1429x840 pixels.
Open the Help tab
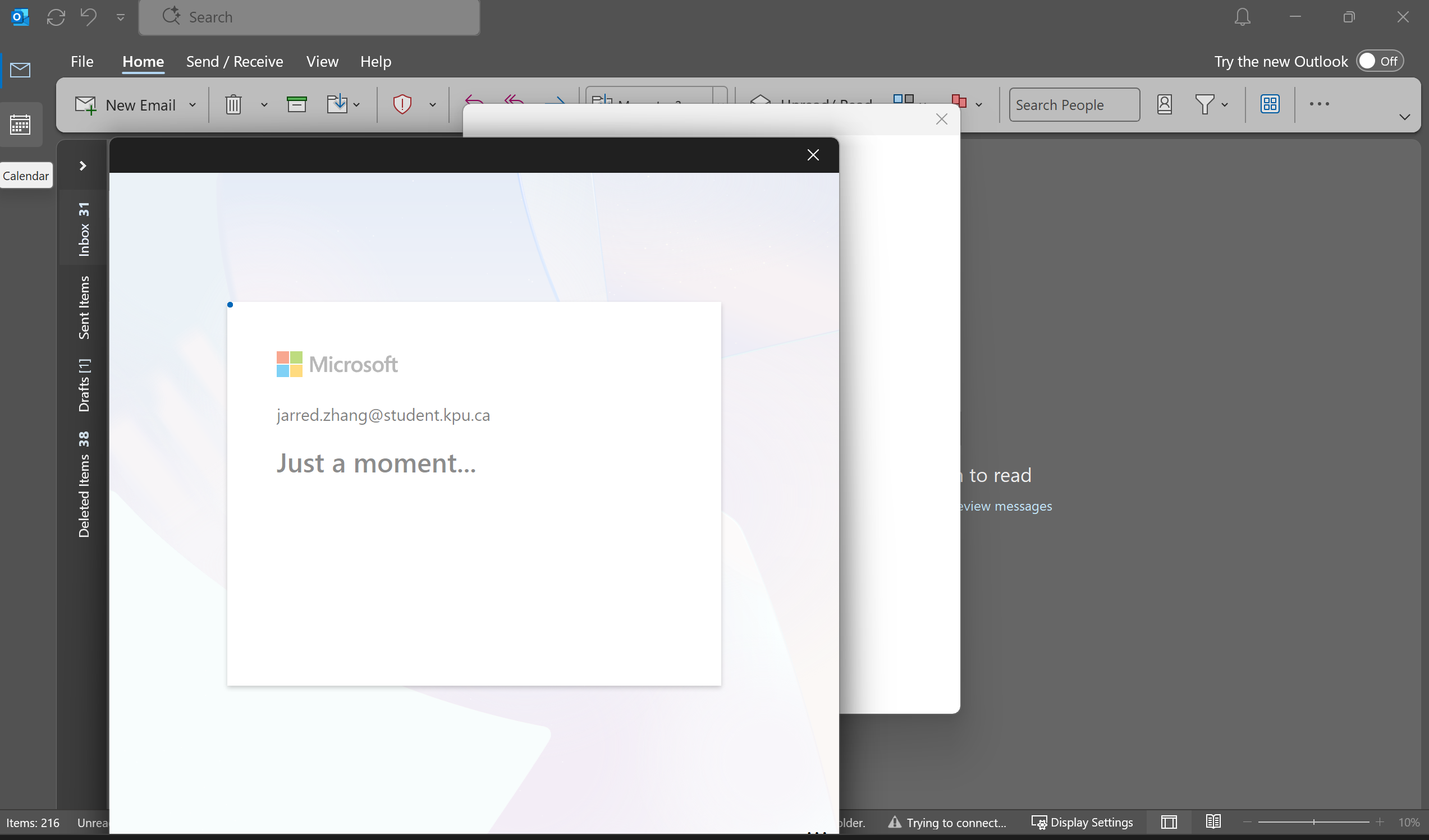click(376, 61)
